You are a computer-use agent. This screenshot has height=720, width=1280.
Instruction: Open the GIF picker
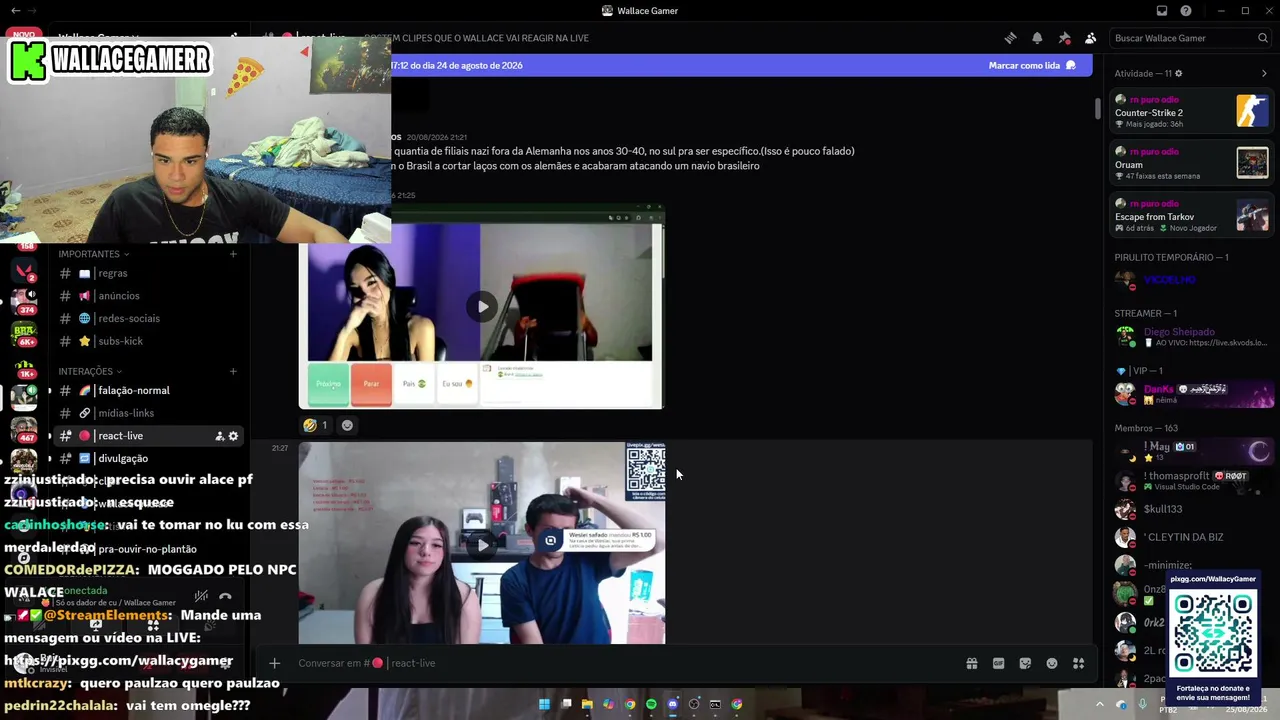point(998,663)
